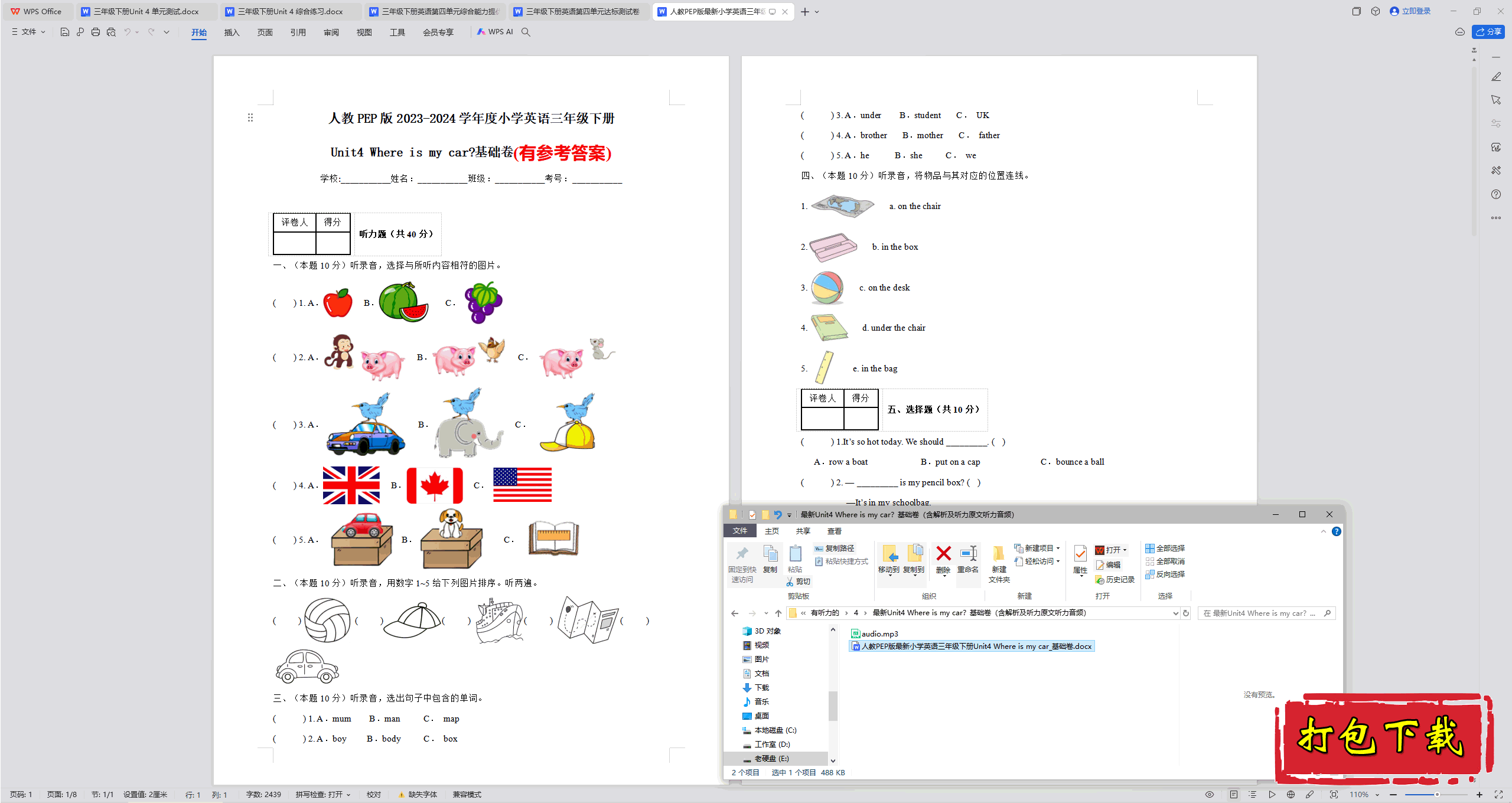Click the Explorer help question mark icon

point(1337,531)
